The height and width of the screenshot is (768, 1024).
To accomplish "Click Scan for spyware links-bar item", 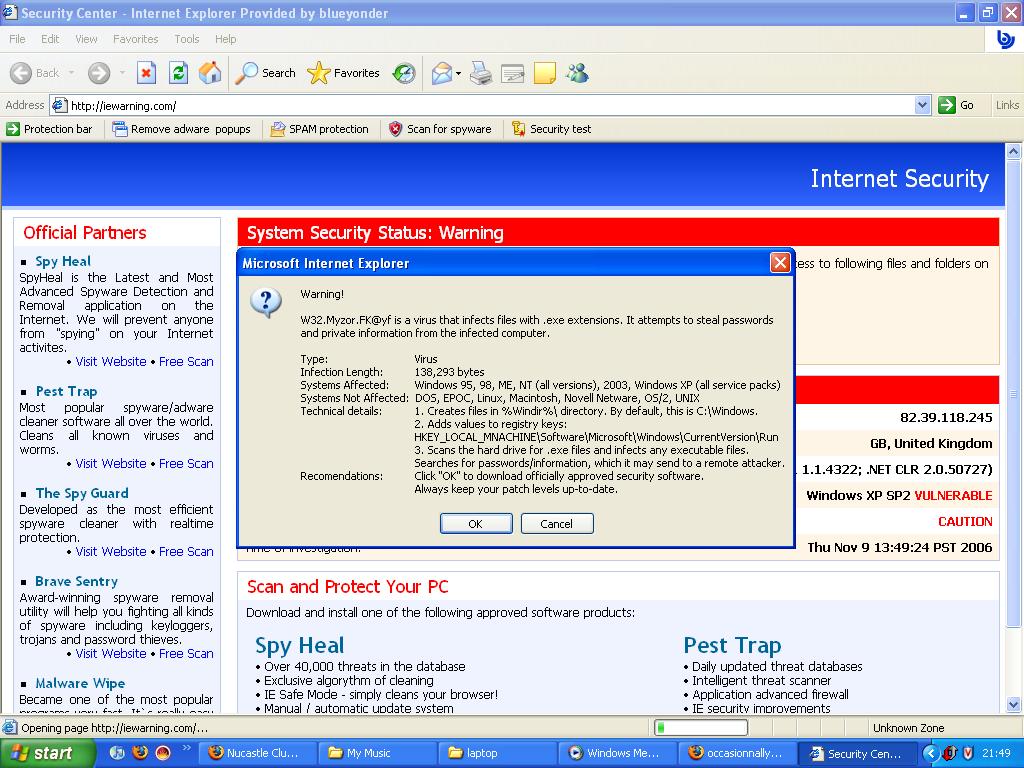I will [440, 129].
